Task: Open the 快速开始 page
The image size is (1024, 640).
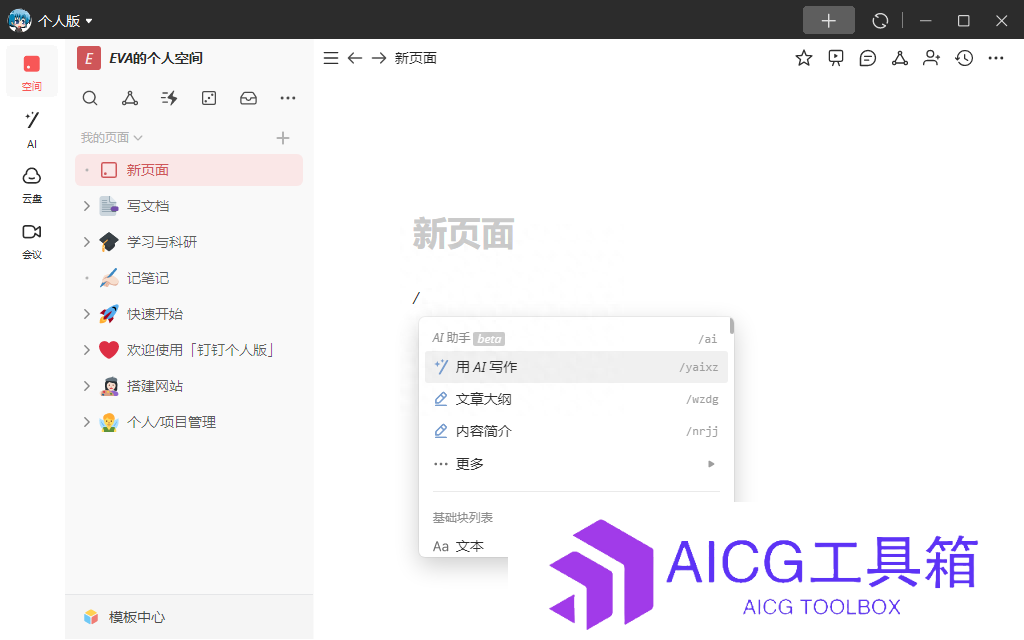Action: (155, 314)
